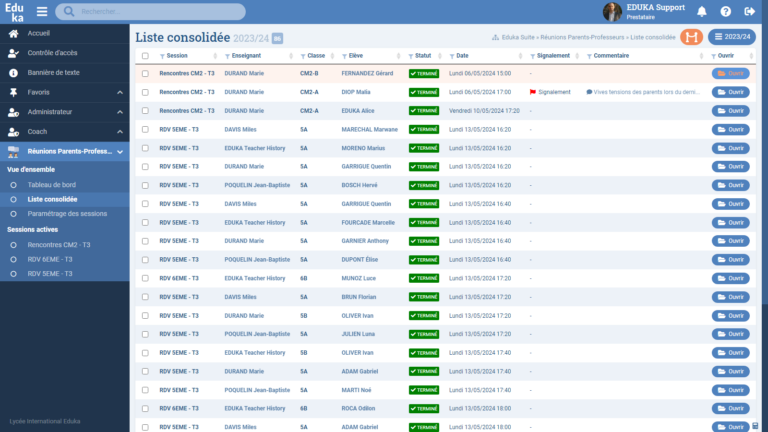Screen dimensions: 768x432
Task: Click the notifications bell icon
Action: tap(702, 12)
